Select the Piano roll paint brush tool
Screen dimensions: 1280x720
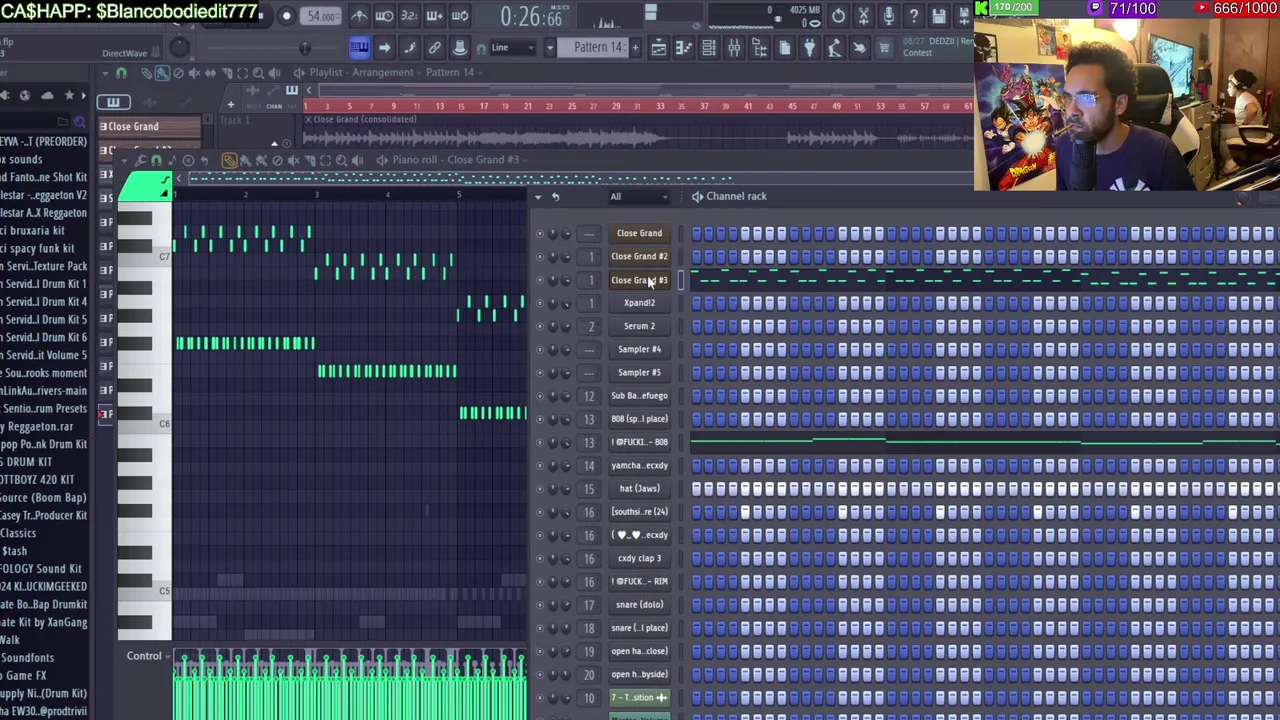[245, 160]
